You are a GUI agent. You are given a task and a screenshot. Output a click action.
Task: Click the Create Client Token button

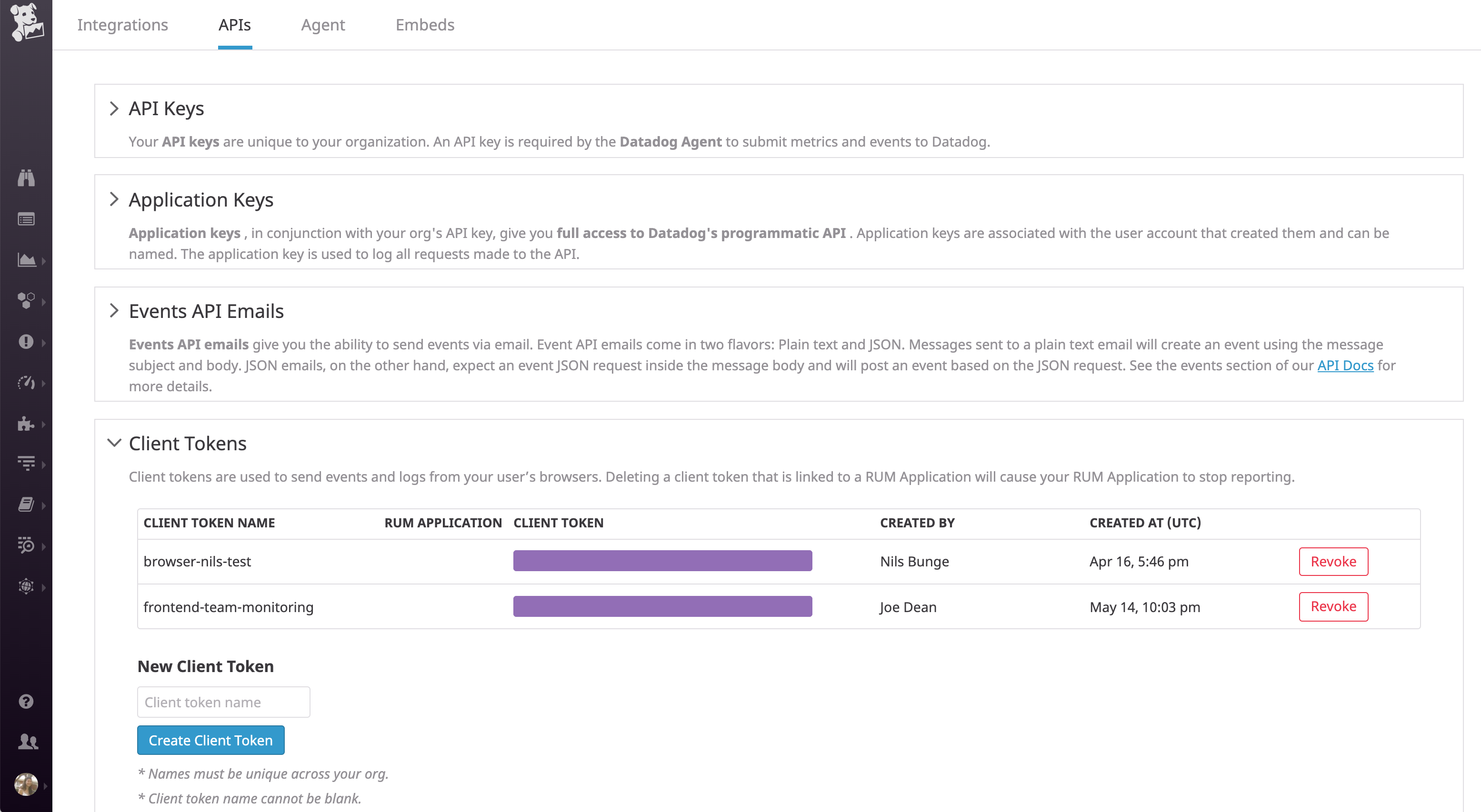210,740
